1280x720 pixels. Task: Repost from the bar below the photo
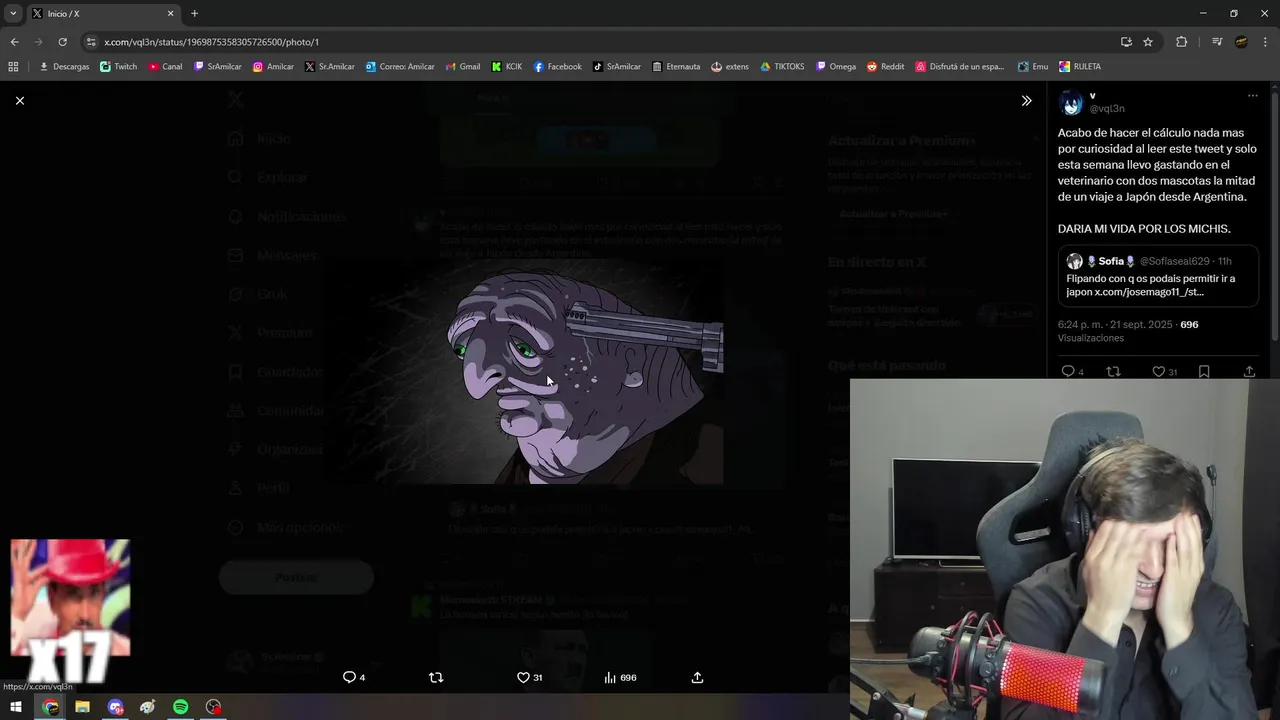[436, 677]
